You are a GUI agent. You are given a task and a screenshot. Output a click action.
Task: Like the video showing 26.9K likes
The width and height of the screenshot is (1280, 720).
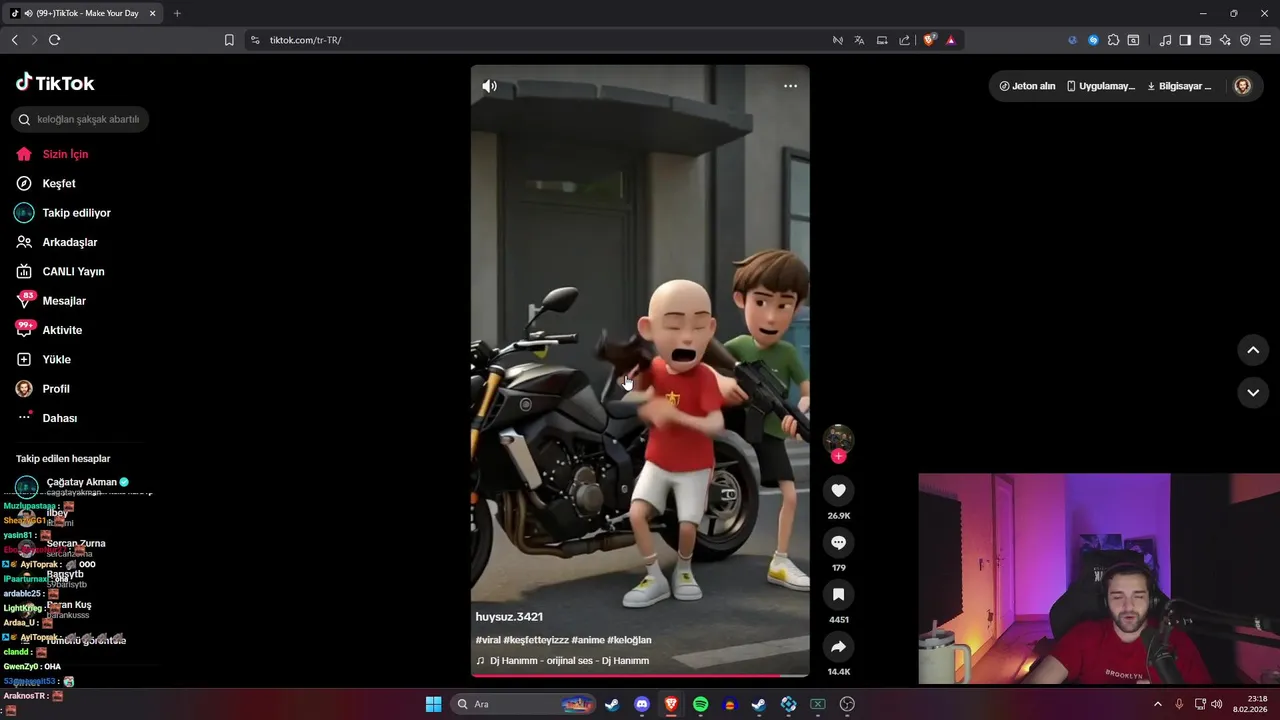[838, 490]
